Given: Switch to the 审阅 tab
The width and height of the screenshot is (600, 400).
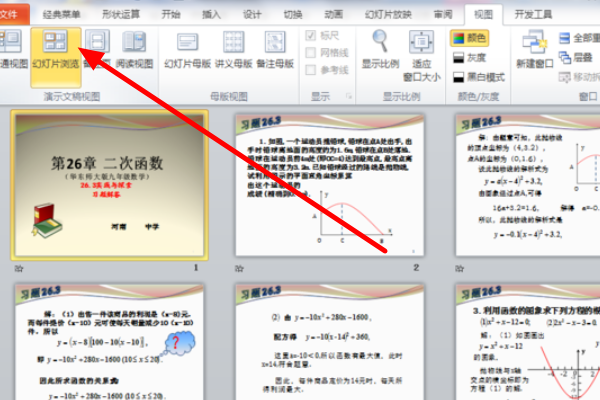Looking at the screenshot, I should (x=443, y=15).
